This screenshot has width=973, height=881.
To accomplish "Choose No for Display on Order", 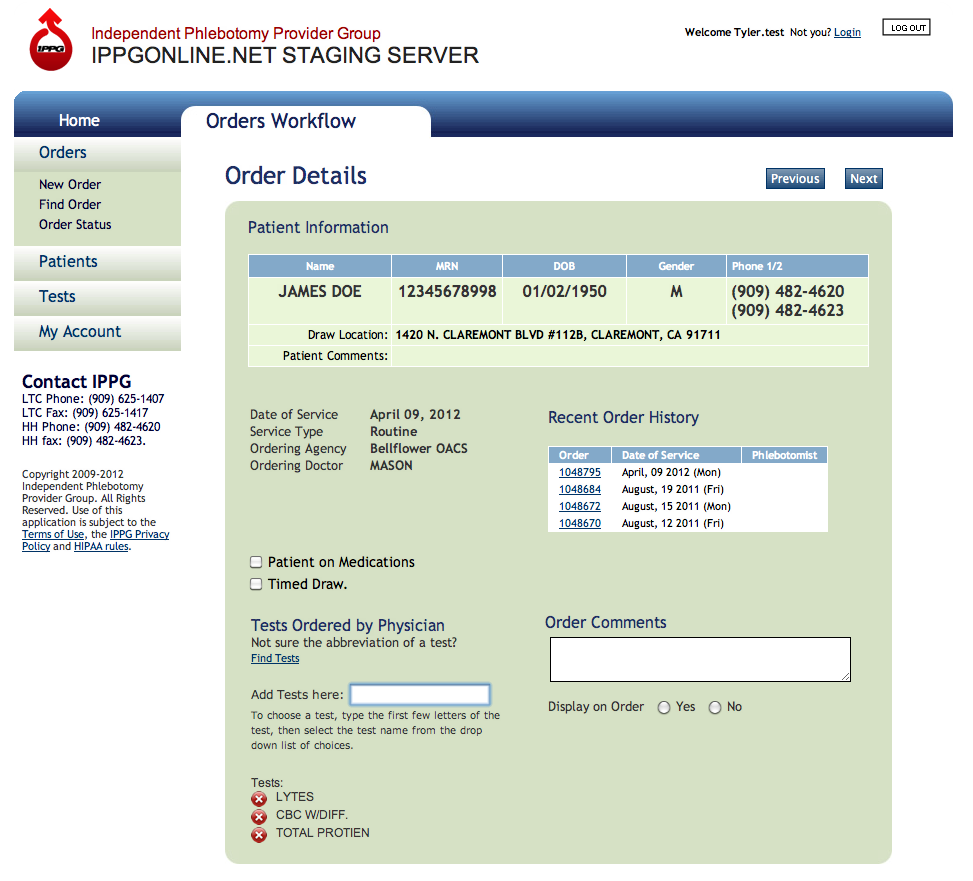I will (x=714, y=708).
